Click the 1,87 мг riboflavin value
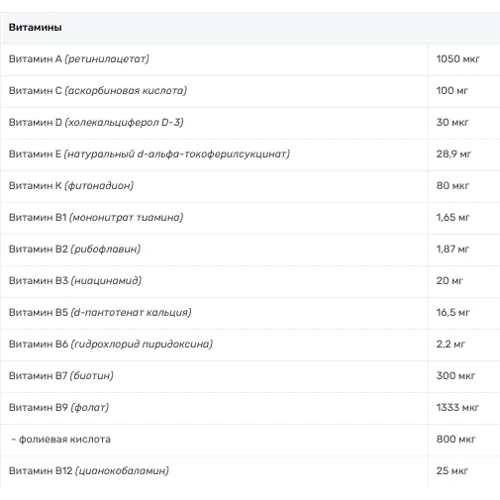This screenshot has height=500, width=500. click(x=453, y=249)
